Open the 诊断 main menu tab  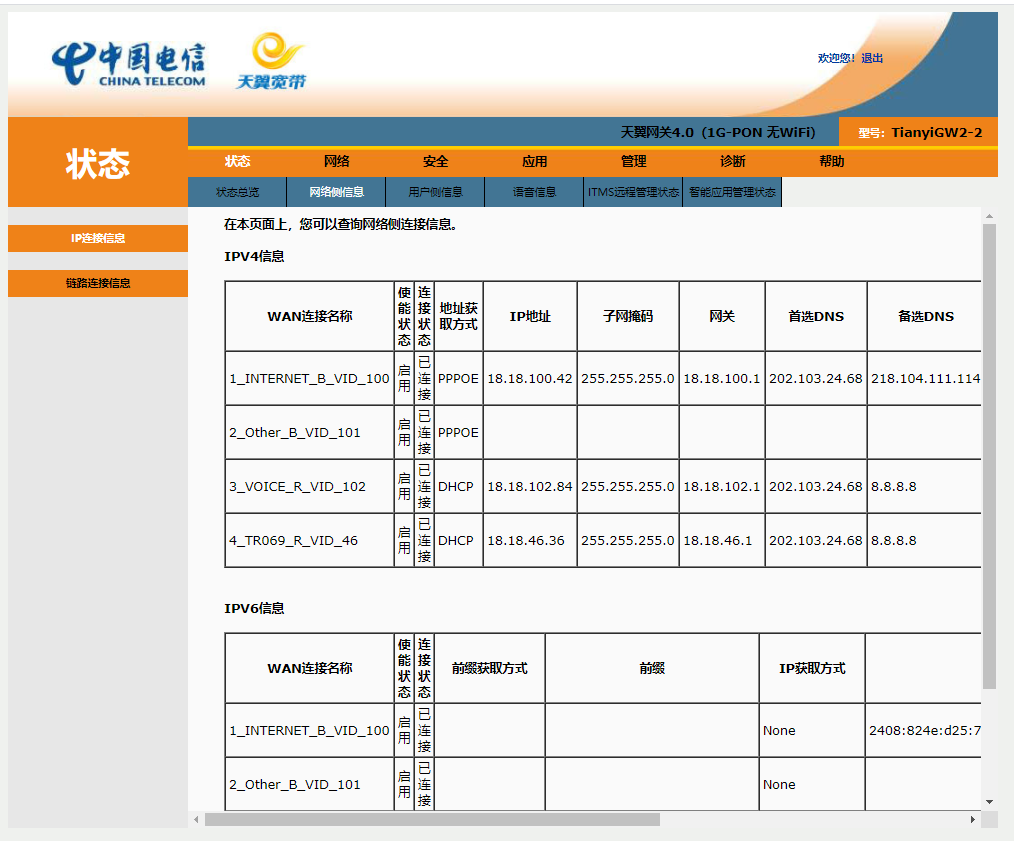733,162
